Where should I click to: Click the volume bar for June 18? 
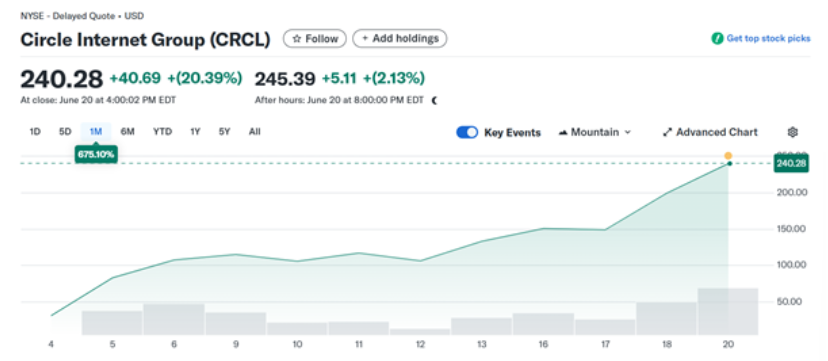pyautogui.click(x=666, y=318)
